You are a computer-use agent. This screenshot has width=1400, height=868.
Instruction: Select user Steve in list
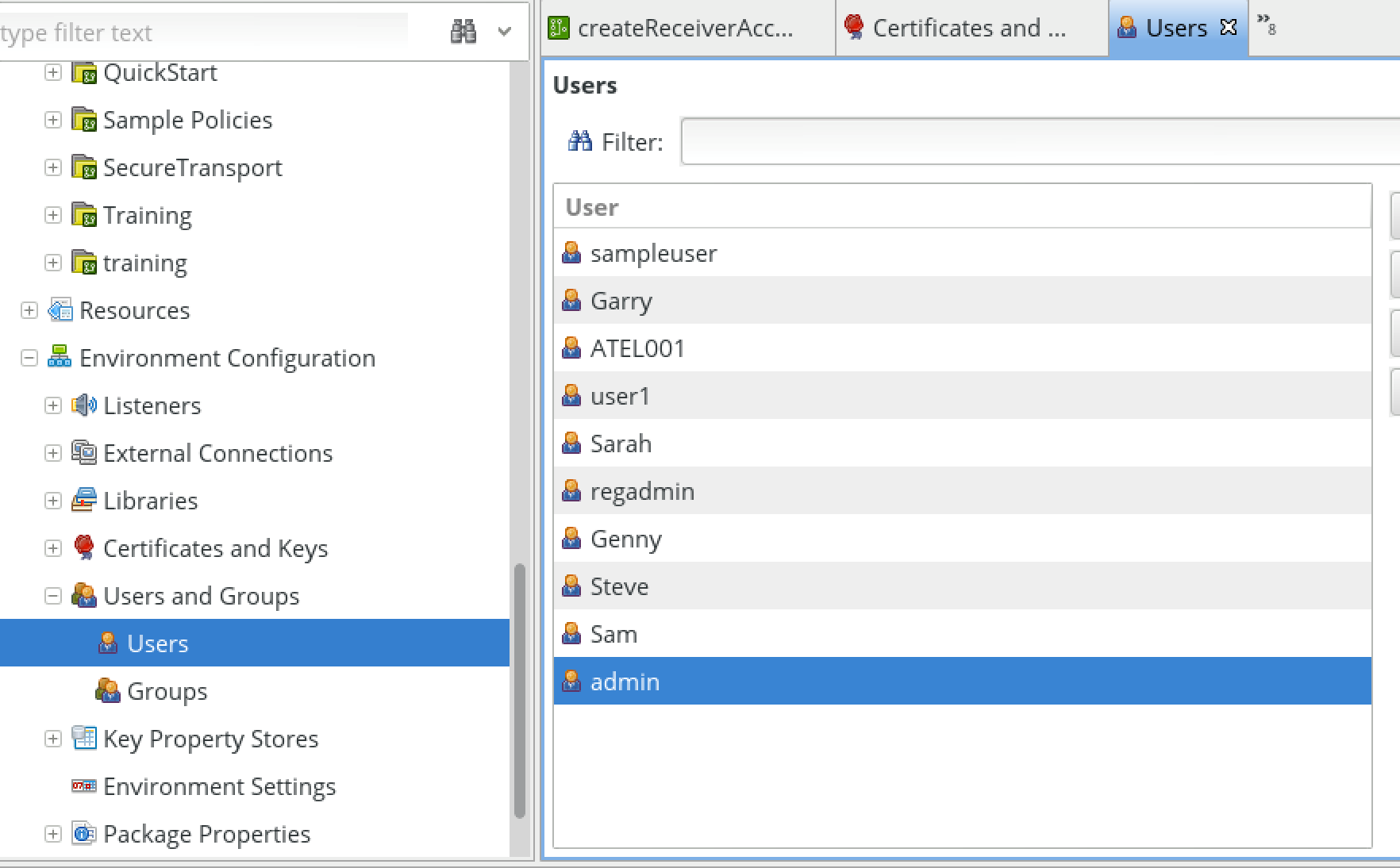(962, 586)
